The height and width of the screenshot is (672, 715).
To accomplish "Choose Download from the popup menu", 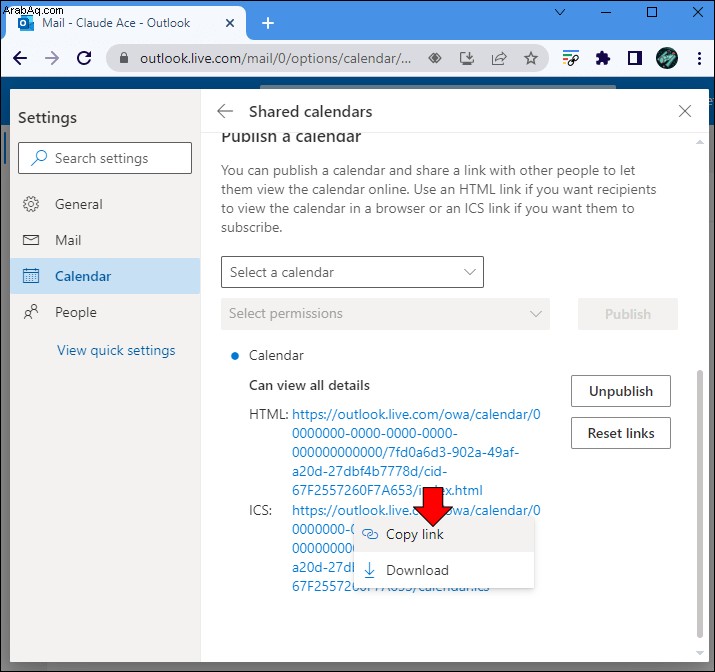I will click(x=444, y=570).
